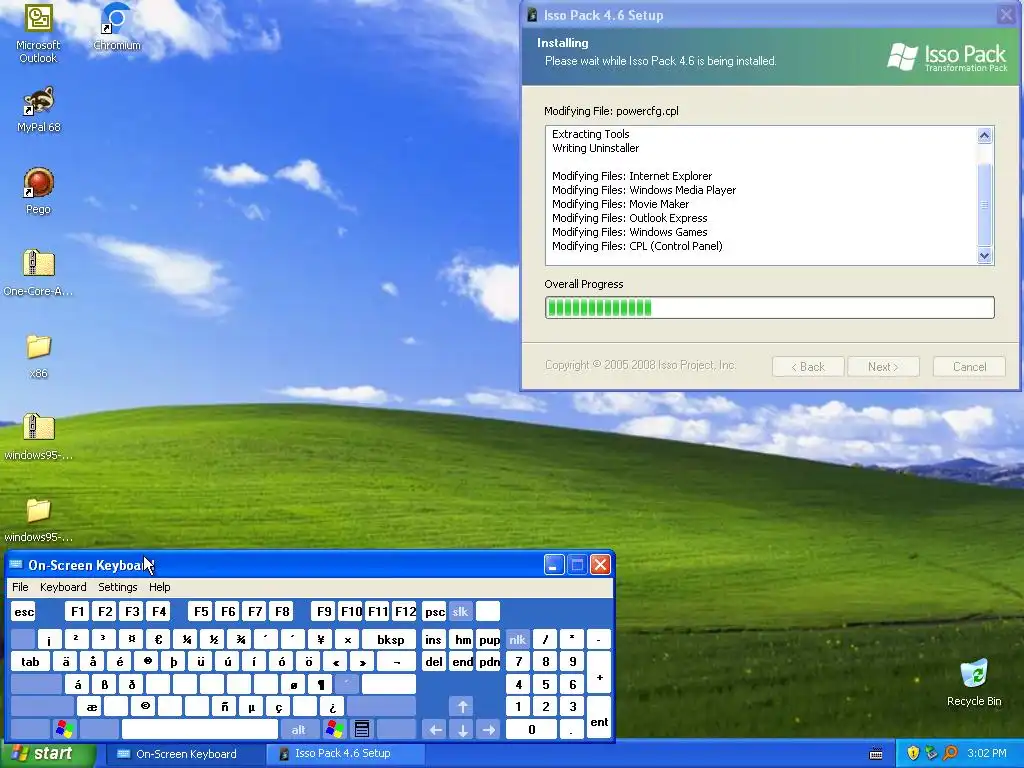Select 'Modifying Files: Outlook Express' log line
1024x768 pixels.
tap(629, 218)
